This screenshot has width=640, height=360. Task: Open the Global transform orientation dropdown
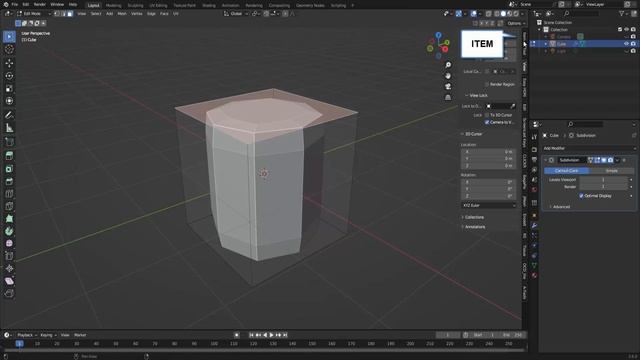236,13
